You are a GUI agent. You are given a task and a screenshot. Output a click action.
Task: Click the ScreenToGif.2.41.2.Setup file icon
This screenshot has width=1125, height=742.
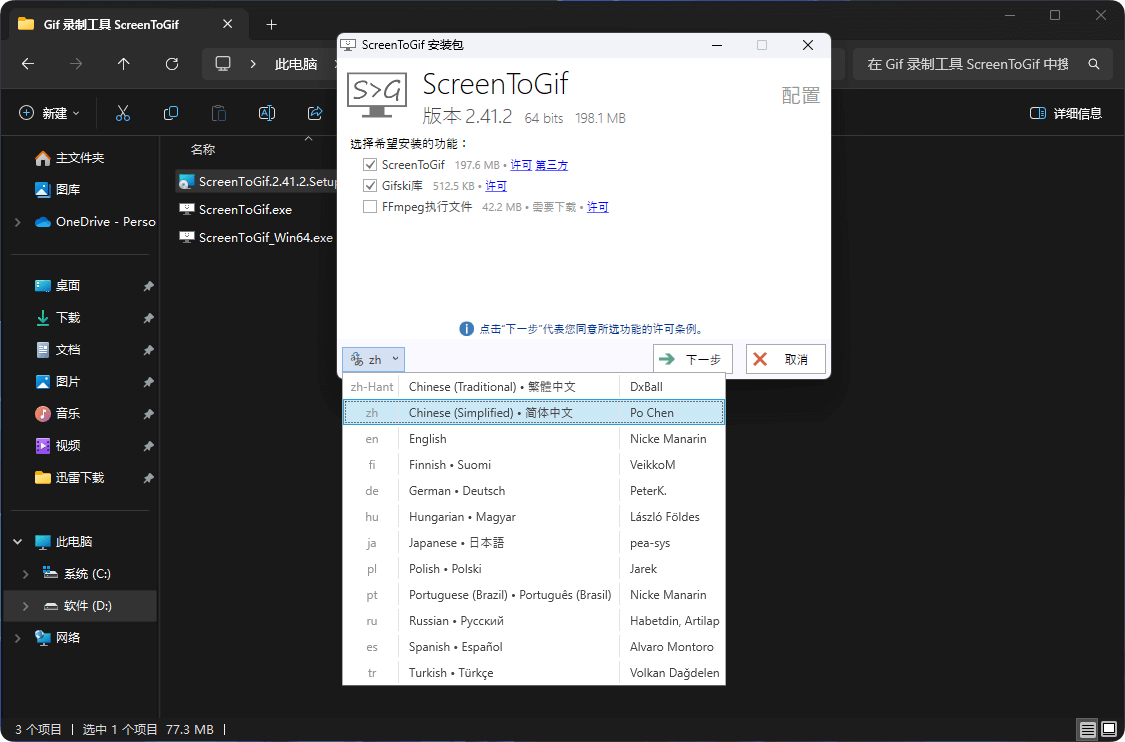click(x=187, y=182)
